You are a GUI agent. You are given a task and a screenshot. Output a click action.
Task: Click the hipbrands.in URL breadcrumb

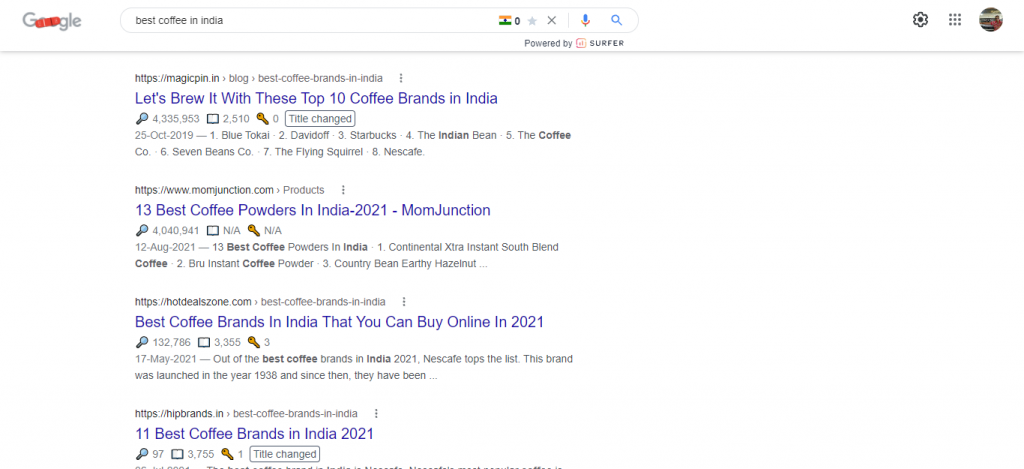coord(246,413)
